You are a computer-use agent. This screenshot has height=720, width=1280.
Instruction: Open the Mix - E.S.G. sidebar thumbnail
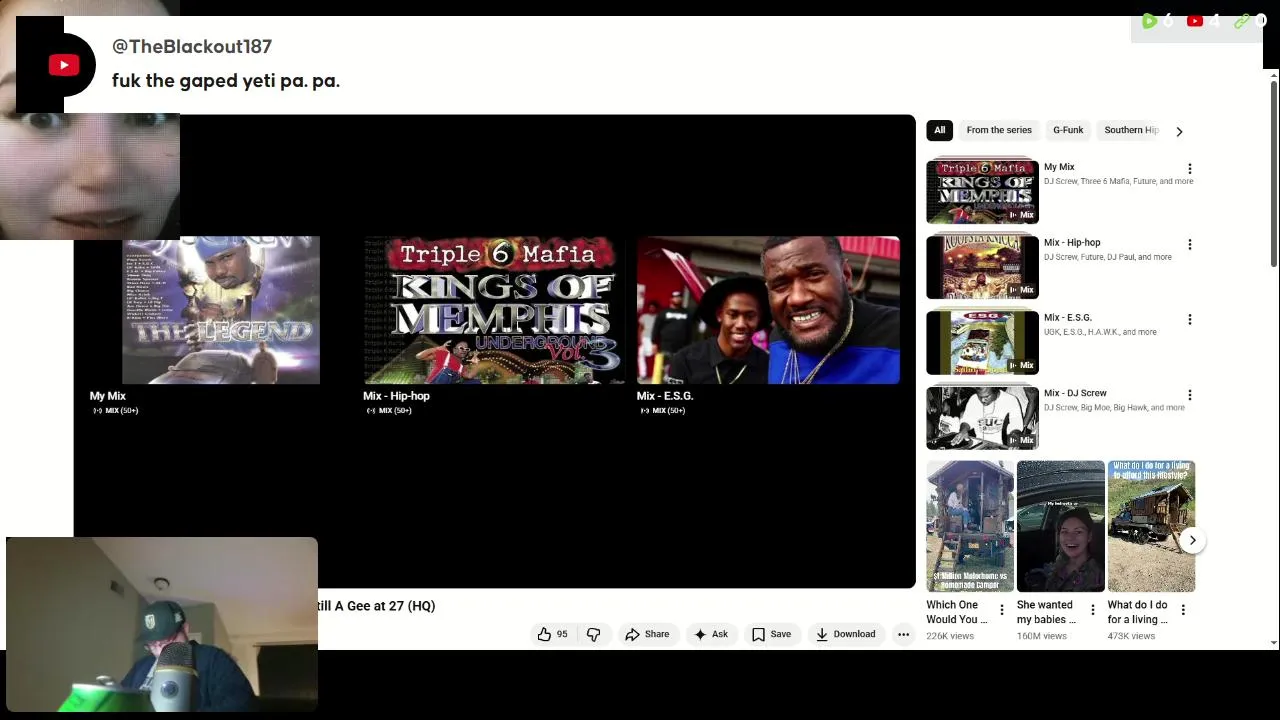pyautogui.click(x=982, y=342)
